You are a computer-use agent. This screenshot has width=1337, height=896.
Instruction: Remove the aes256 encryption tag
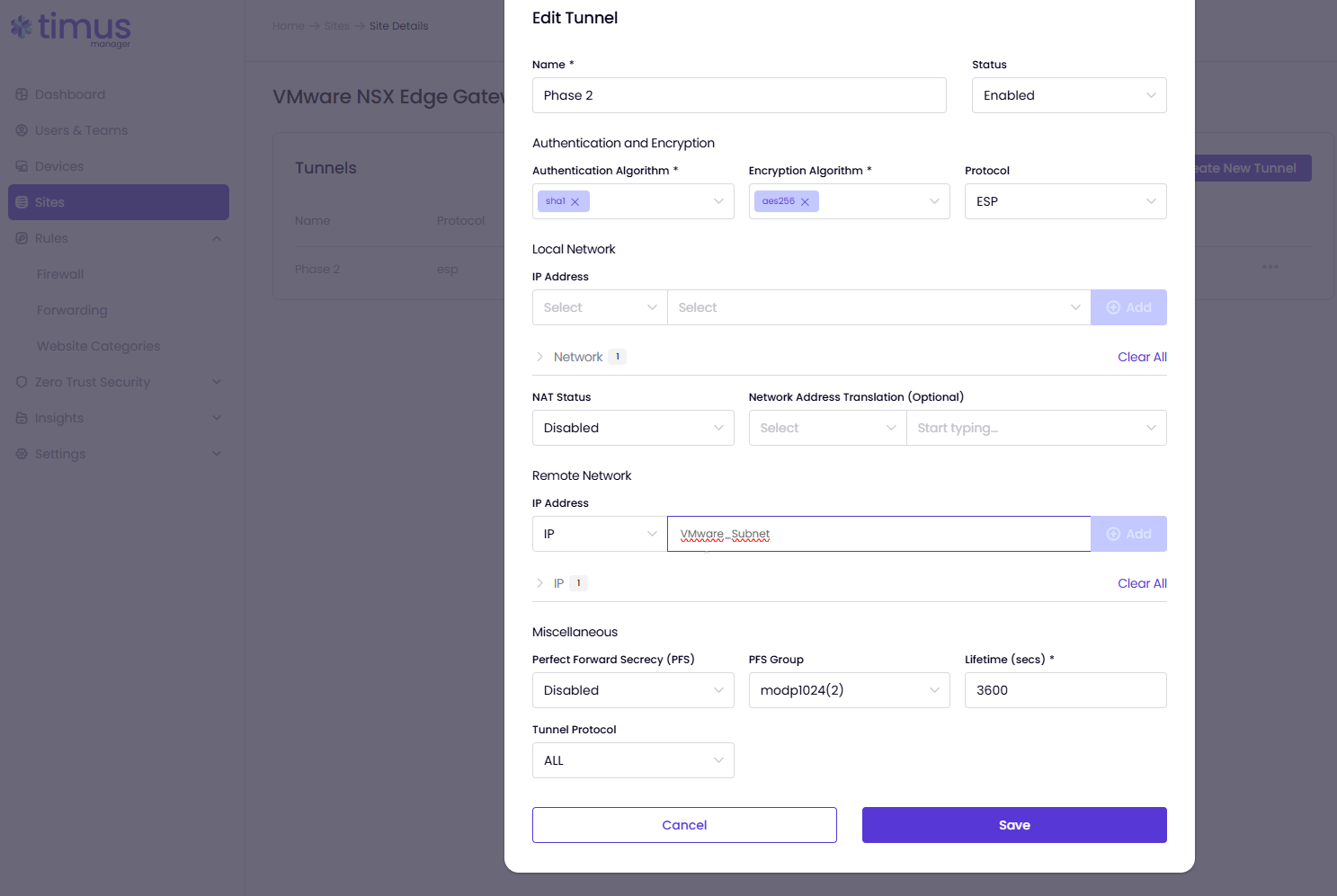click(805, 201)
